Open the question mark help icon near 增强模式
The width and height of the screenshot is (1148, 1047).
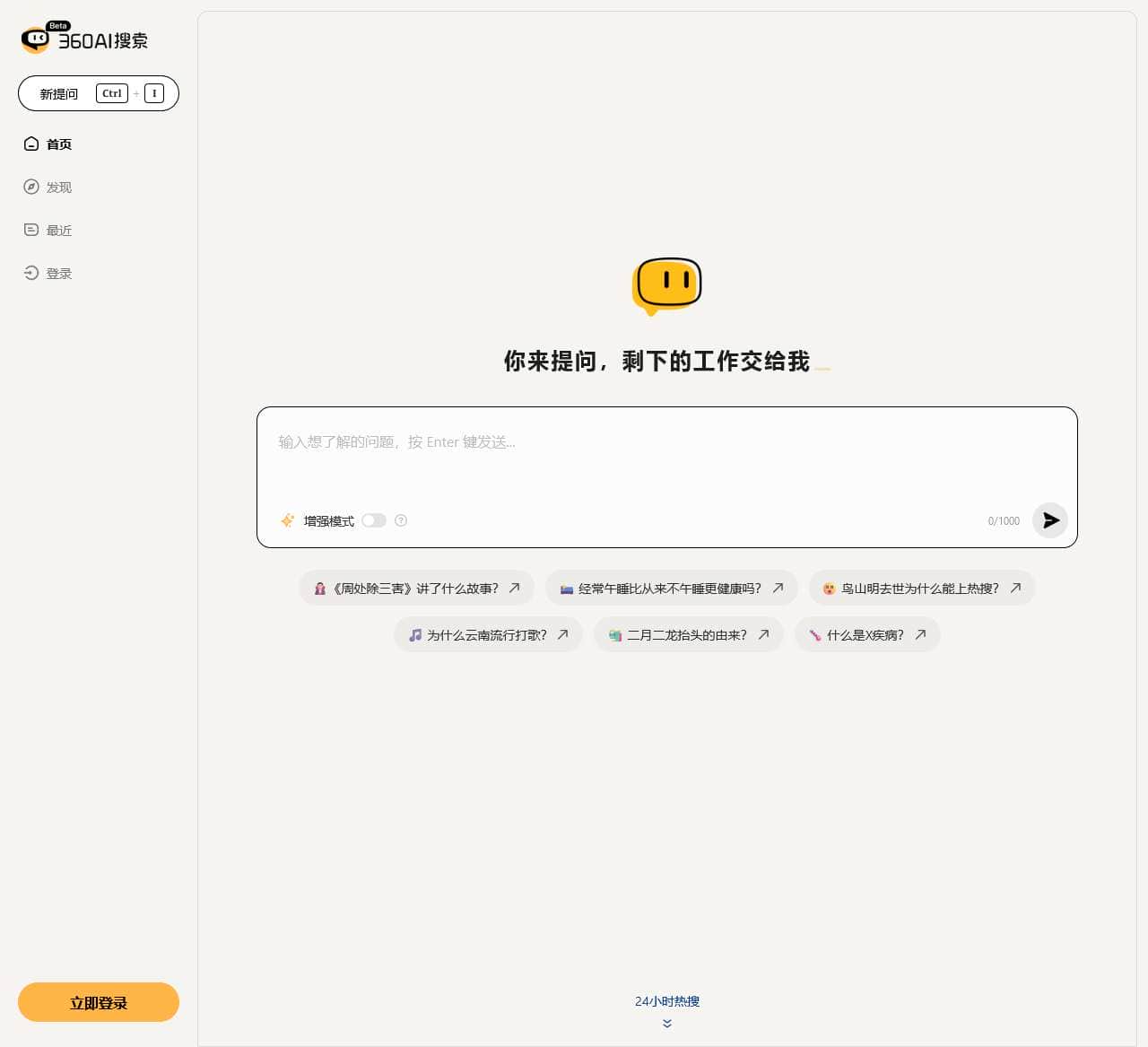401,520
